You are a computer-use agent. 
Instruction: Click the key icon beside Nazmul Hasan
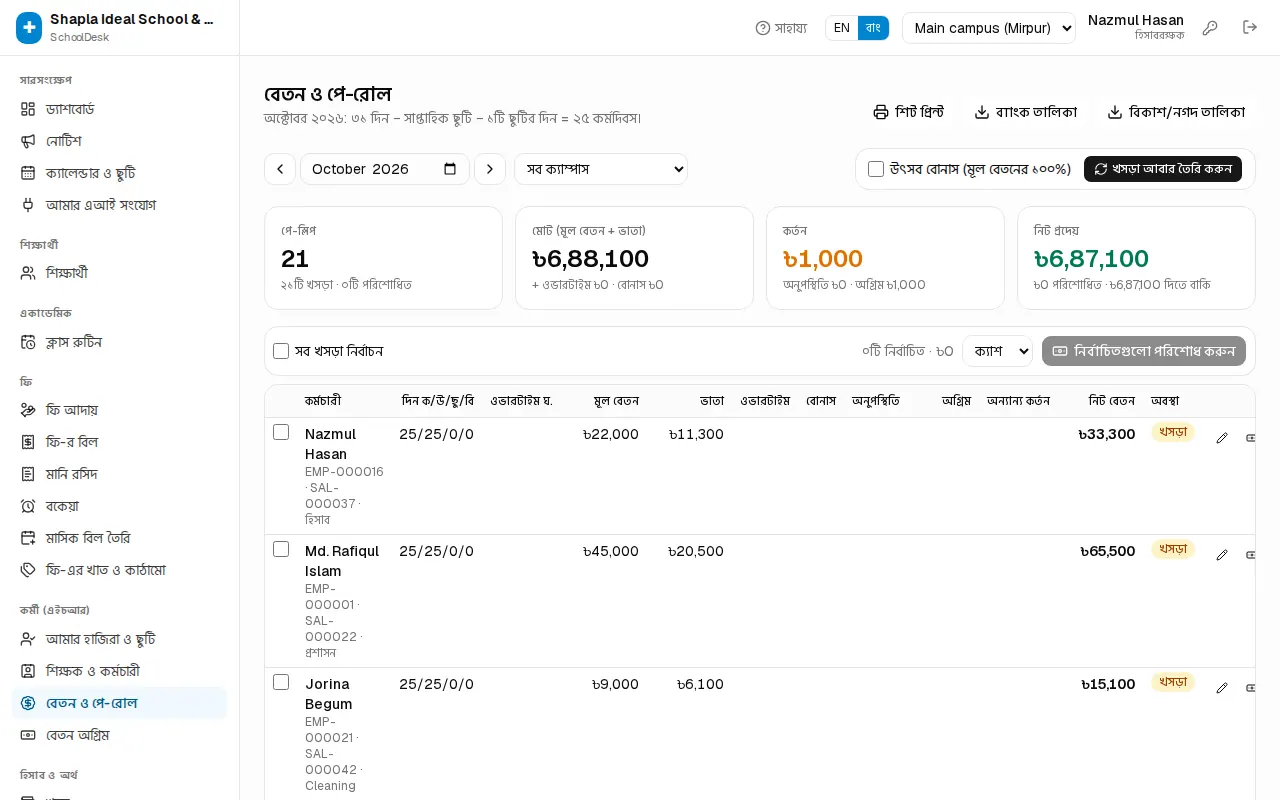point(1210,28)
